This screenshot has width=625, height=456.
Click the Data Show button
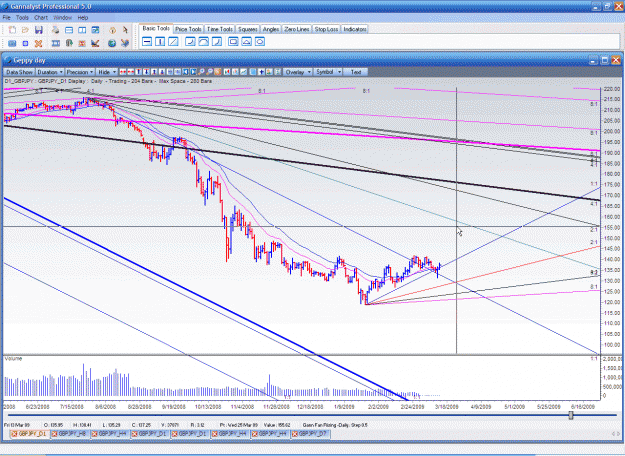(x=19, y=72)
